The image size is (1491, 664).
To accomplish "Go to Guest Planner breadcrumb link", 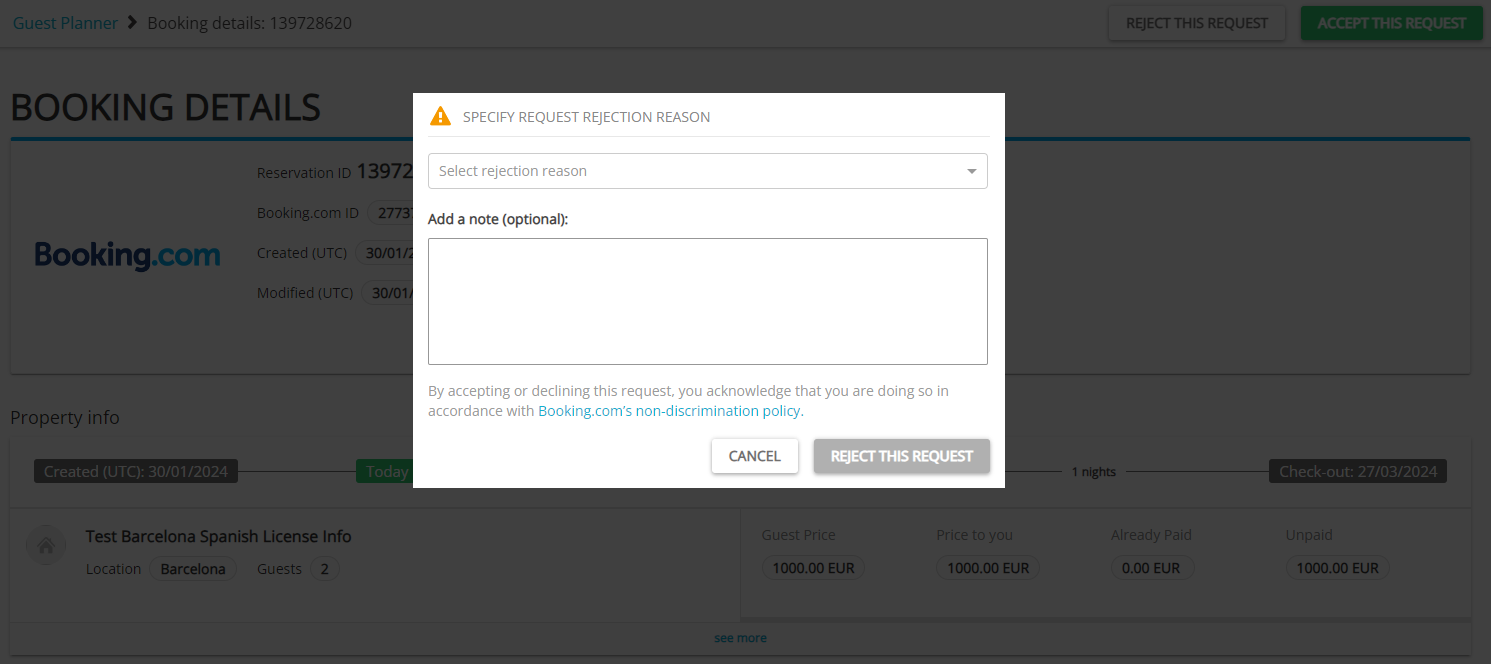I will (x=65, y=23).
